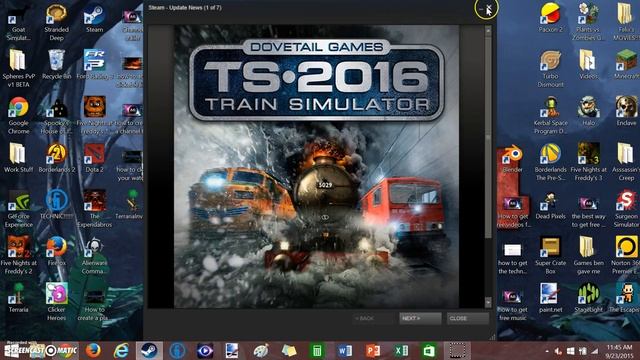Open the Goat Simulator desktop shortcut
640x360 pixels.
18,23
